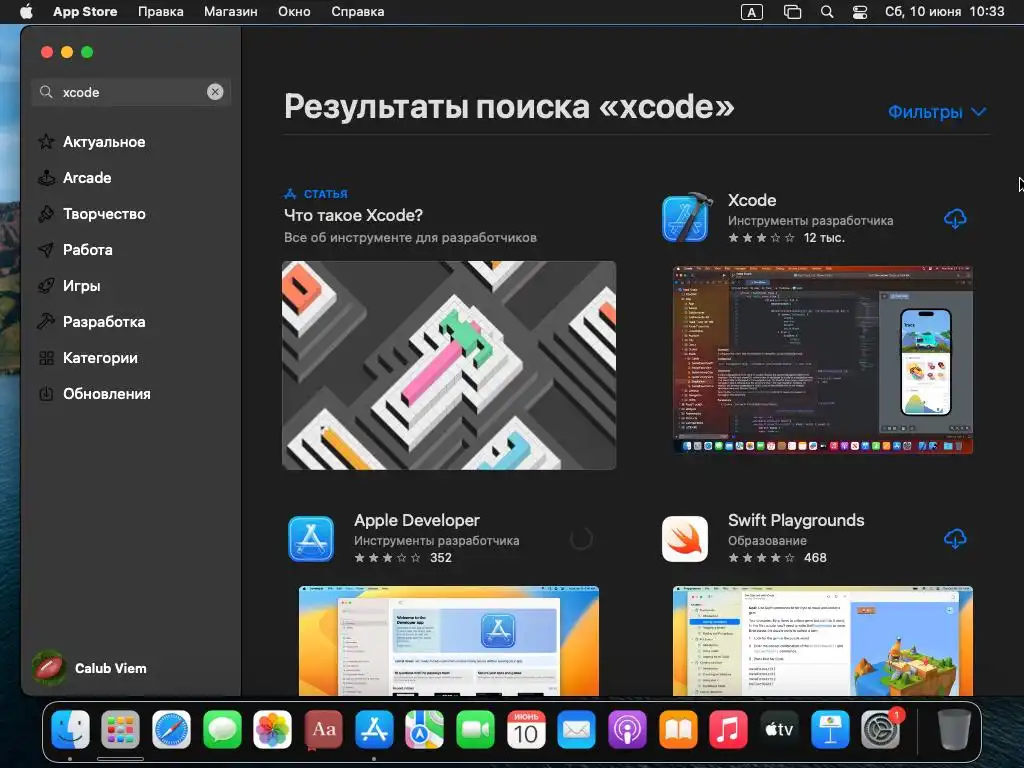Open the App Store menu
Image resolution: width=1024 pixels, height=768 pixels.
point(85,12)
